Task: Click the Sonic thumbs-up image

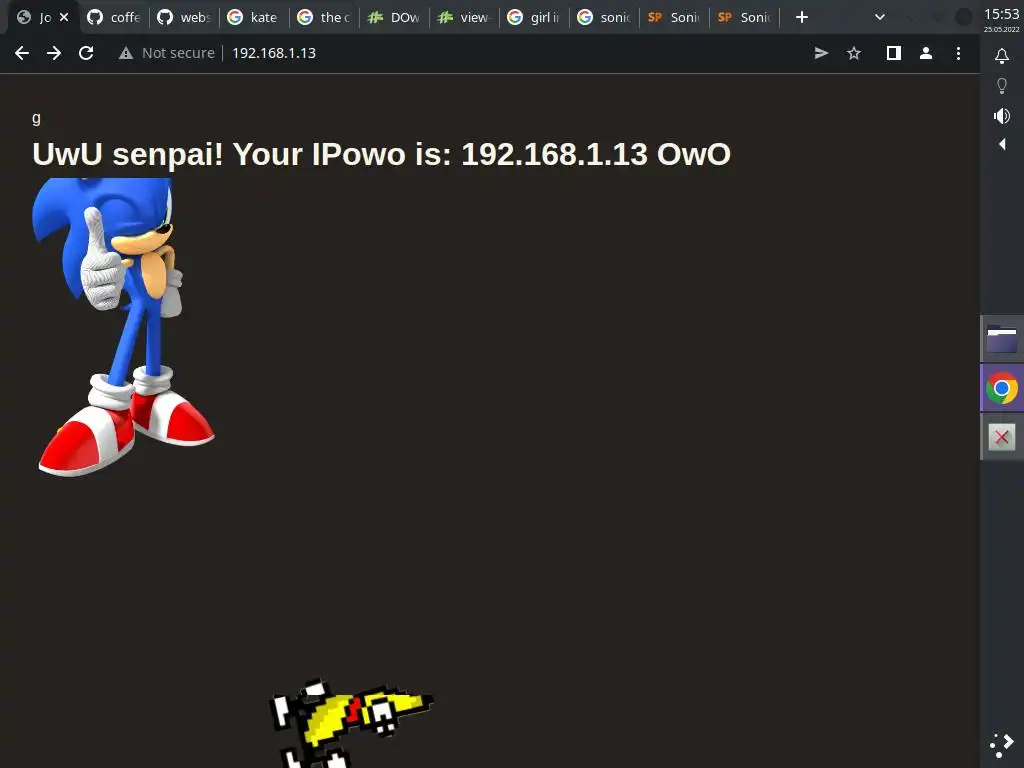Action: (x=123, y=327)
